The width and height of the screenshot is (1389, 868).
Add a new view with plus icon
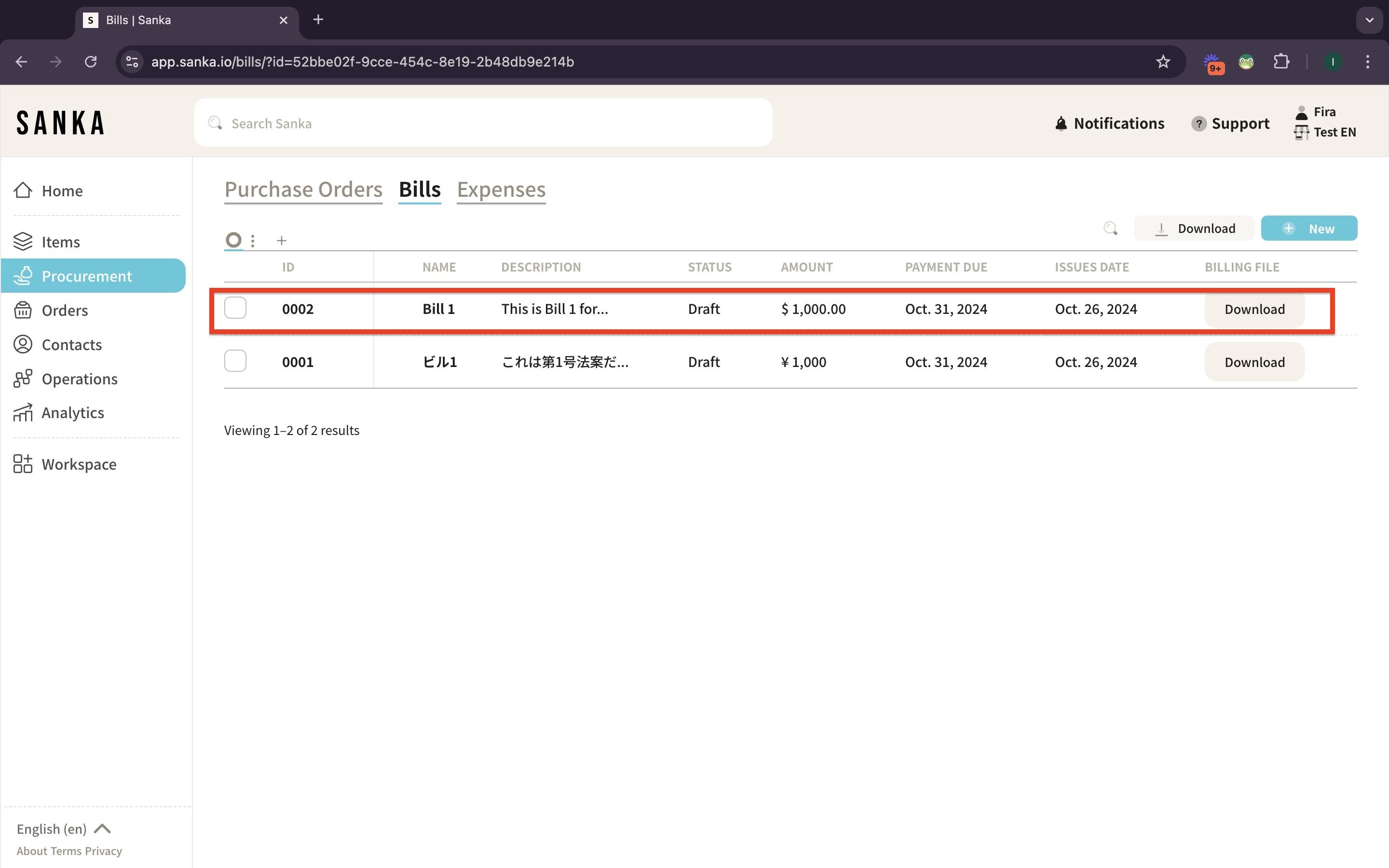click(x=281, y=241)
